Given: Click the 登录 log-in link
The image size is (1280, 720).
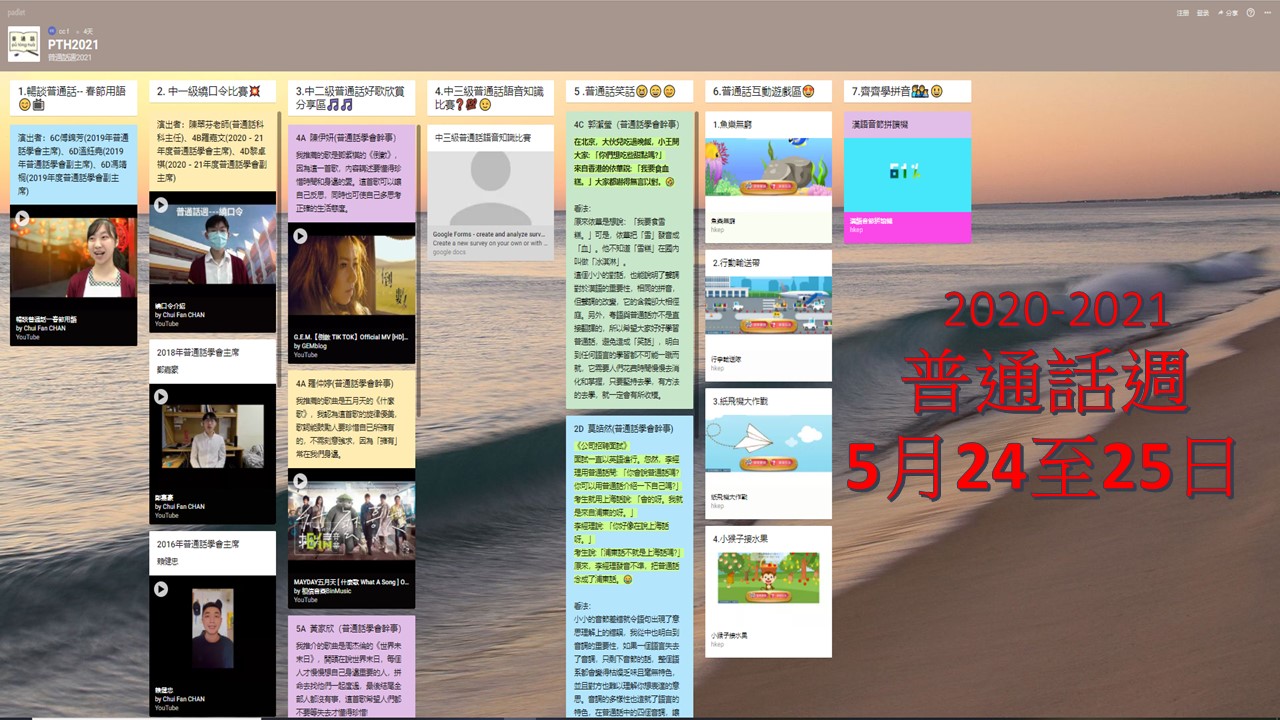Looking at the screenshot, I should (1203, 13).
